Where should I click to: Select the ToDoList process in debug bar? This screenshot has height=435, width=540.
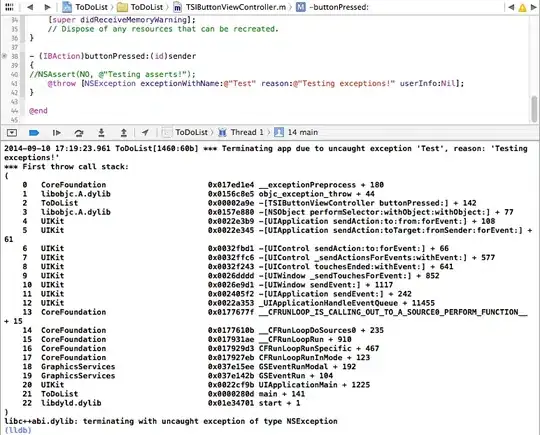click(185, 132)
